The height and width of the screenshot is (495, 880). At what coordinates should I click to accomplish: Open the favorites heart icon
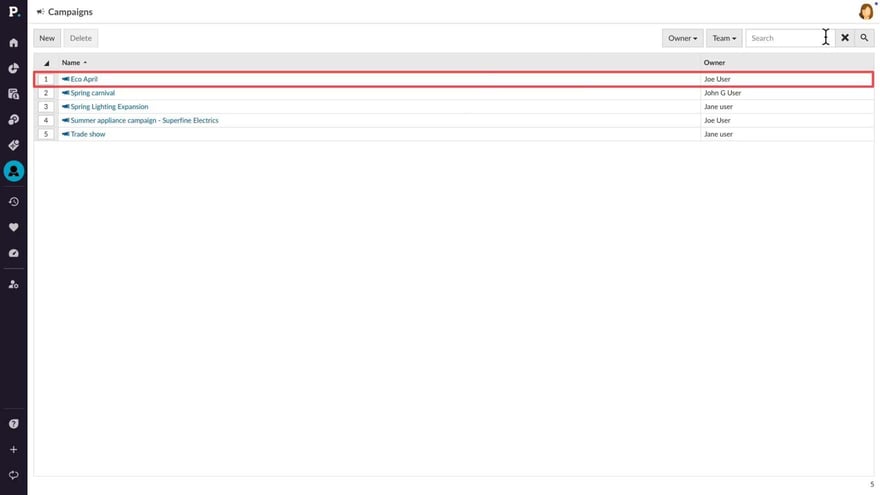point(13,227)
